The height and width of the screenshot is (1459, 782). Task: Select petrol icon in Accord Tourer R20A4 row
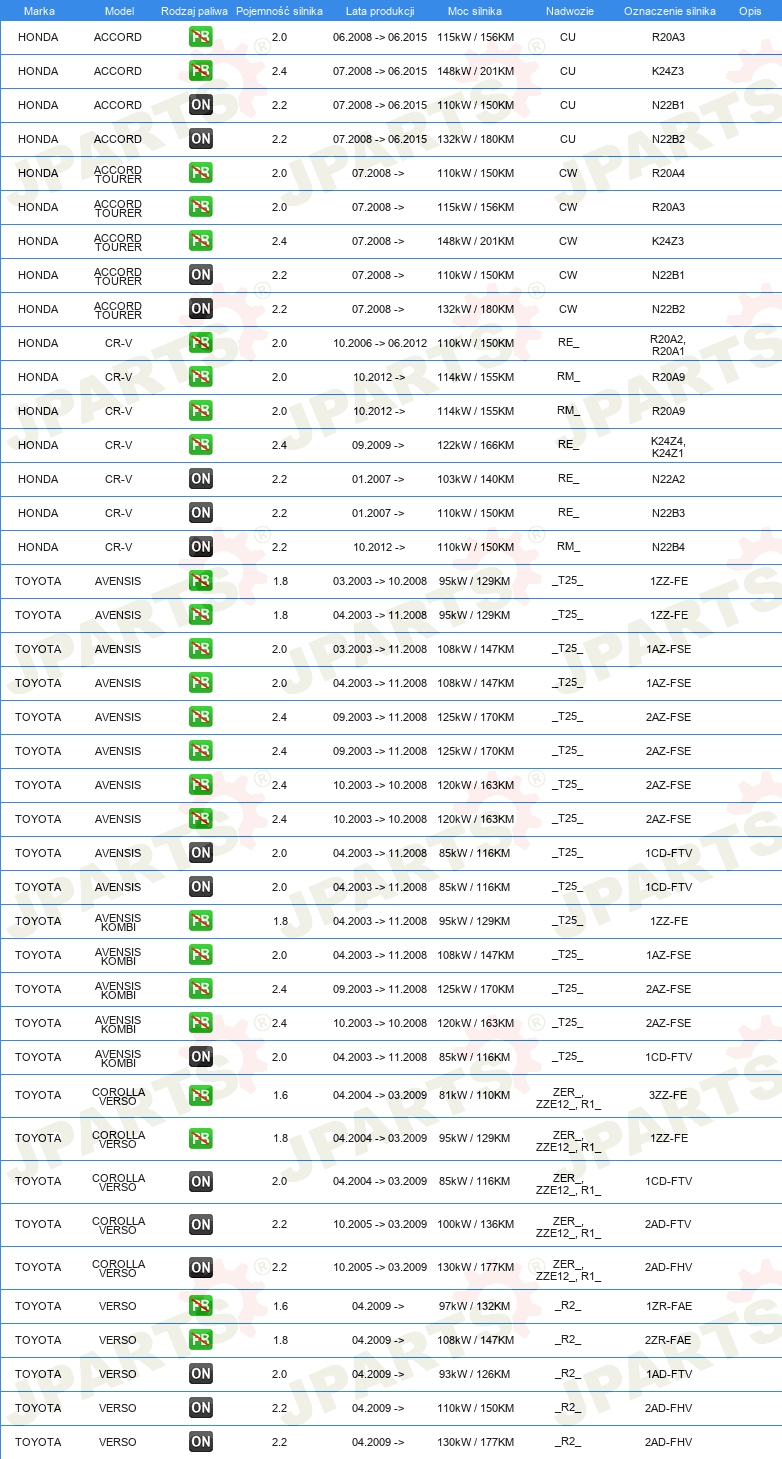tap(201, 173)
